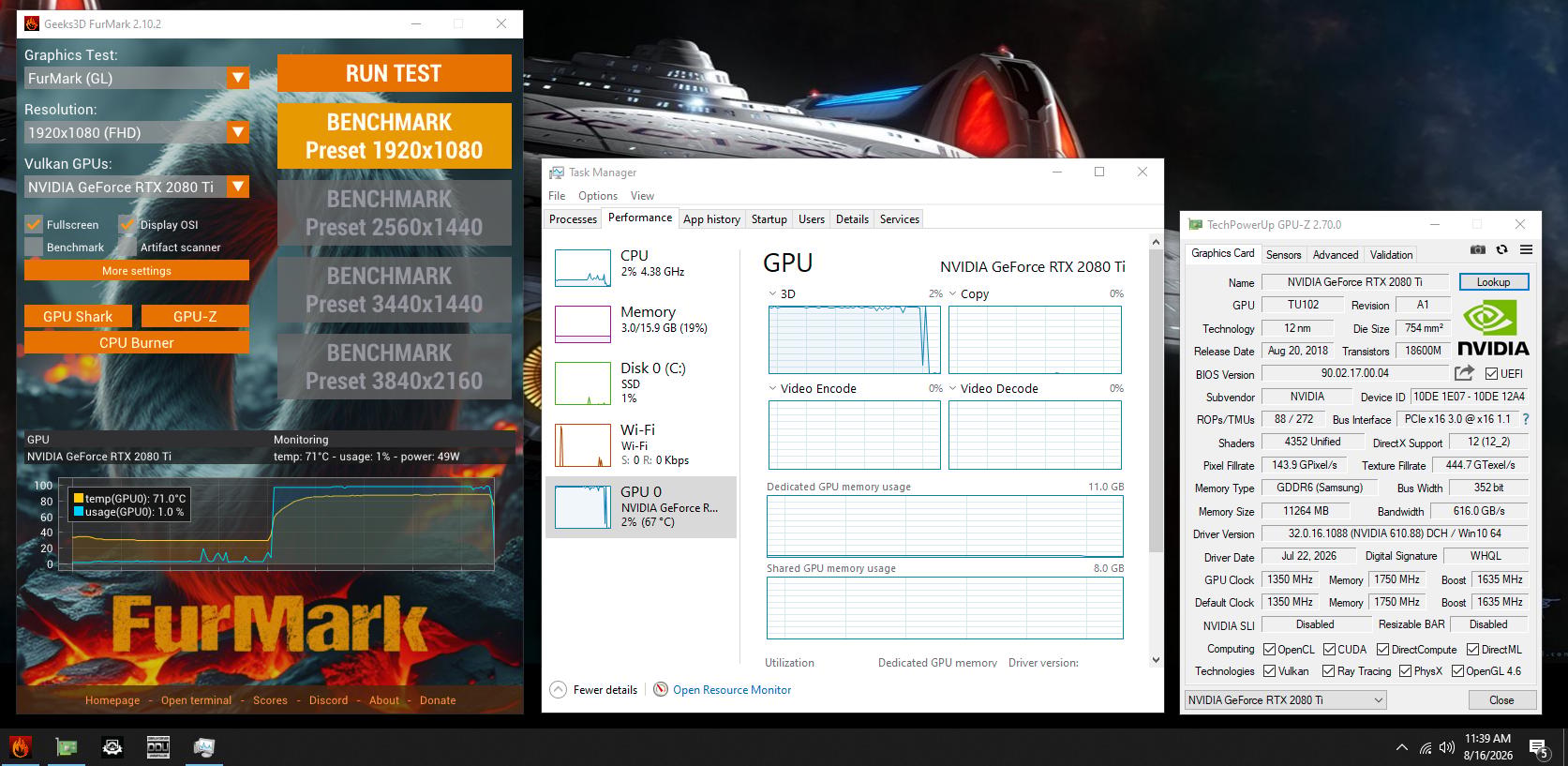The width and height of the screenshot is (1568, 766).
Task: Enable the Benchmark checkbox in FurMark
Action: [x=34, y=247]
